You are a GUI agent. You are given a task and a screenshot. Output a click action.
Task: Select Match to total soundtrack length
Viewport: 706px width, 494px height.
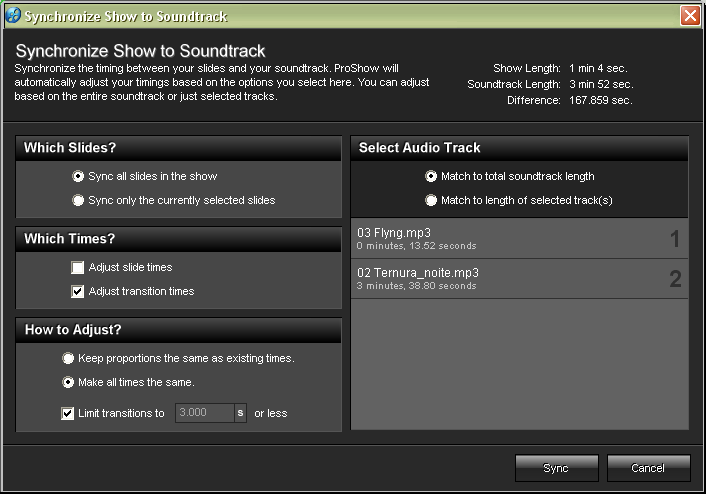432,176
